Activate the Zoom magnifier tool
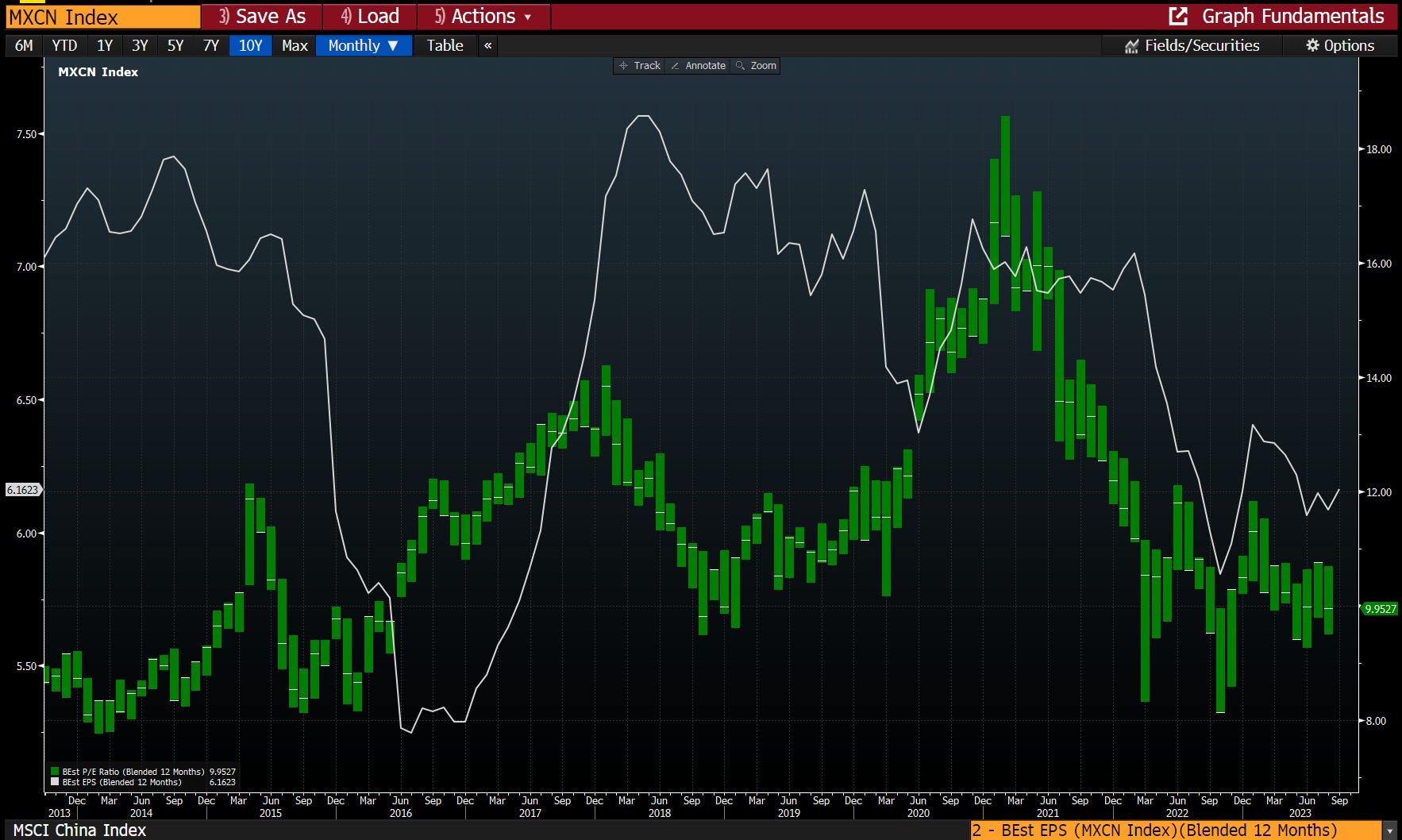Viewport: 1402px width, 840px height. coord(756,66)
